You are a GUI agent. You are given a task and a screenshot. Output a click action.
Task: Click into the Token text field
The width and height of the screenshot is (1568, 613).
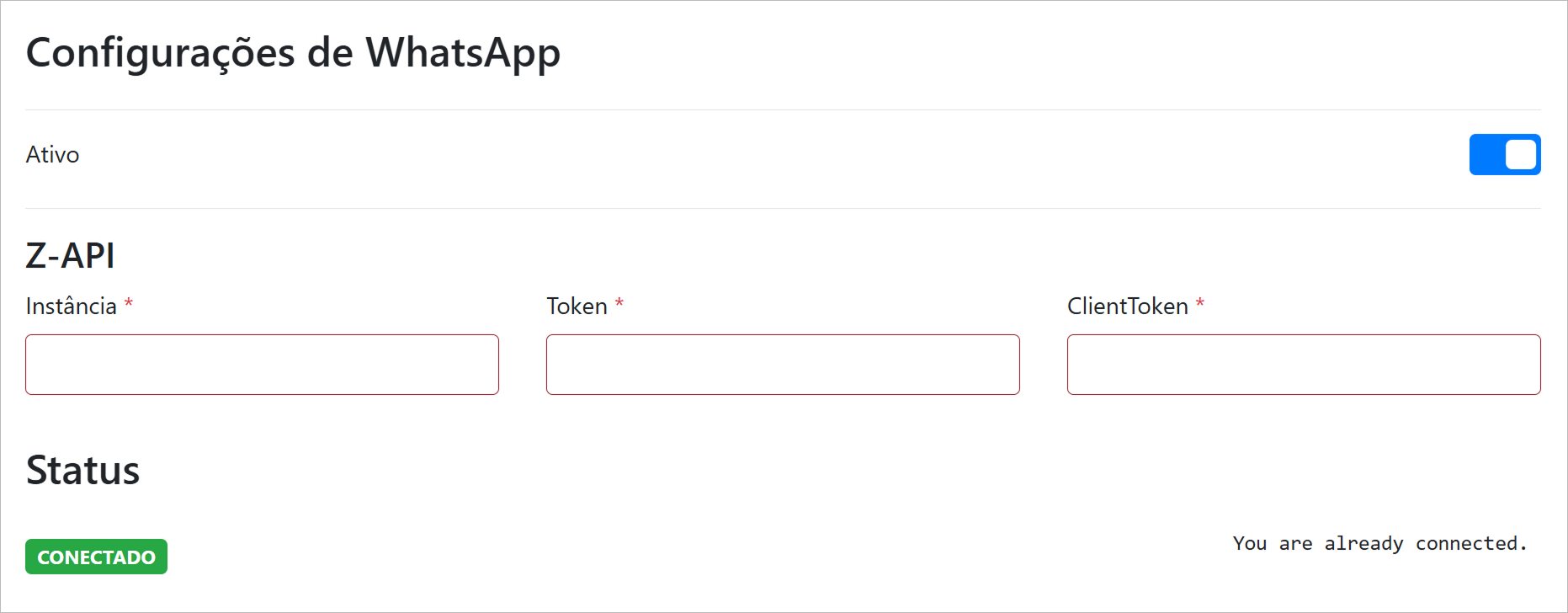[783, 365]
